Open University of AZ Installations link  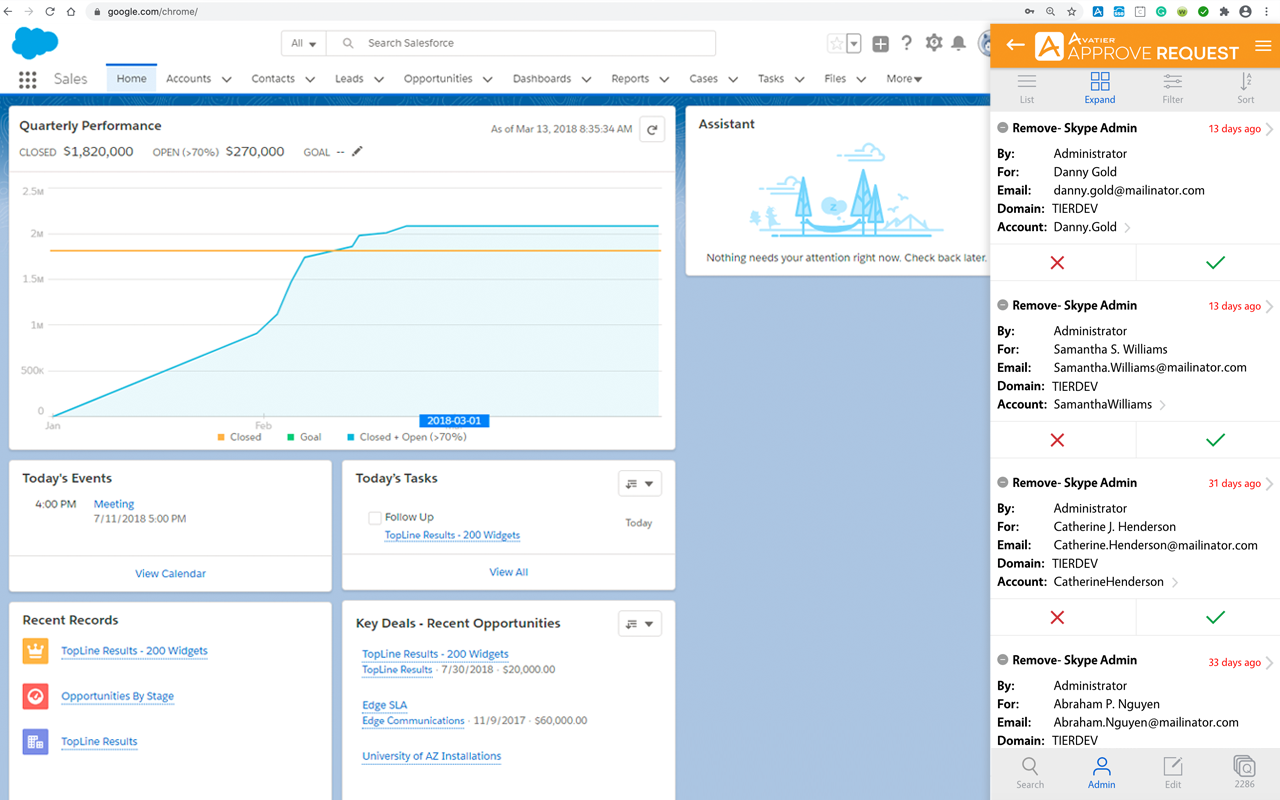pyautogui.click(x=432, y=756)
